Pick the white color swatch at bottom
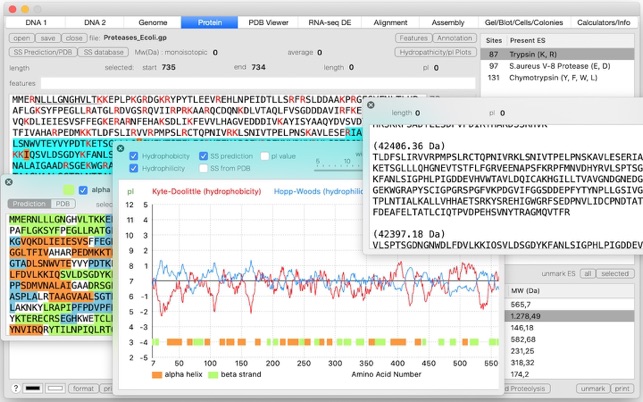This screenshot has width=643, height=402. point(55,388)
